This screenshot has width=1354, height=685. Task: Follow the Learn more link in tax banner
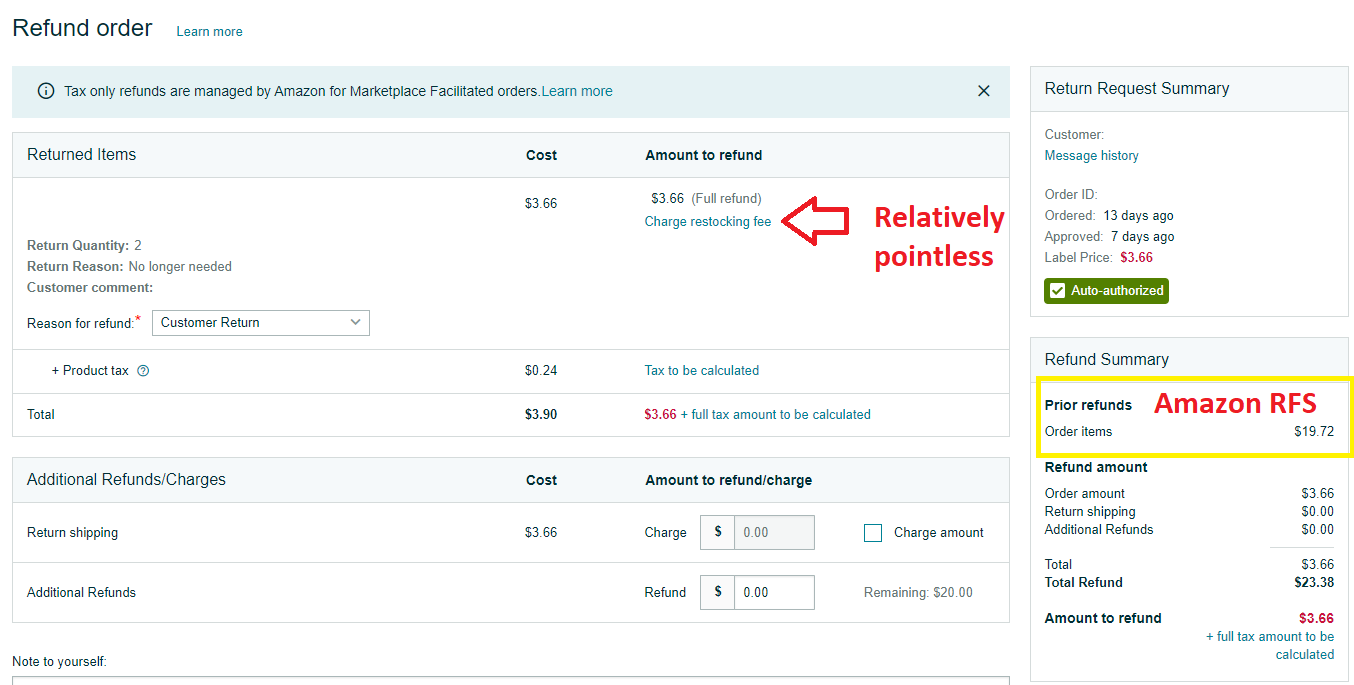point(577,91)
